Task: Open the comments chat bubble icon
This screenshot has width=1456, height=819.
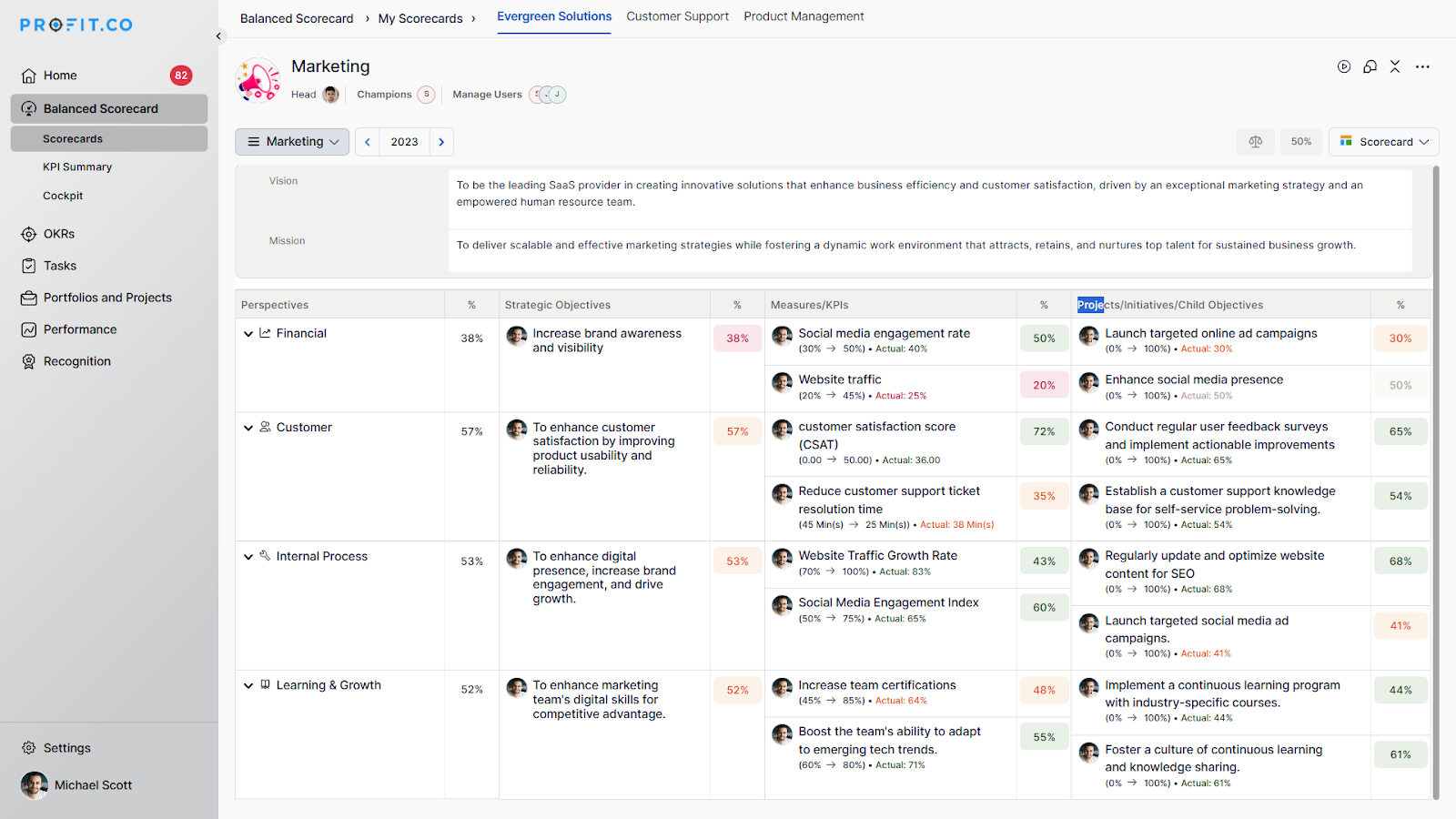Action: 1370,66
